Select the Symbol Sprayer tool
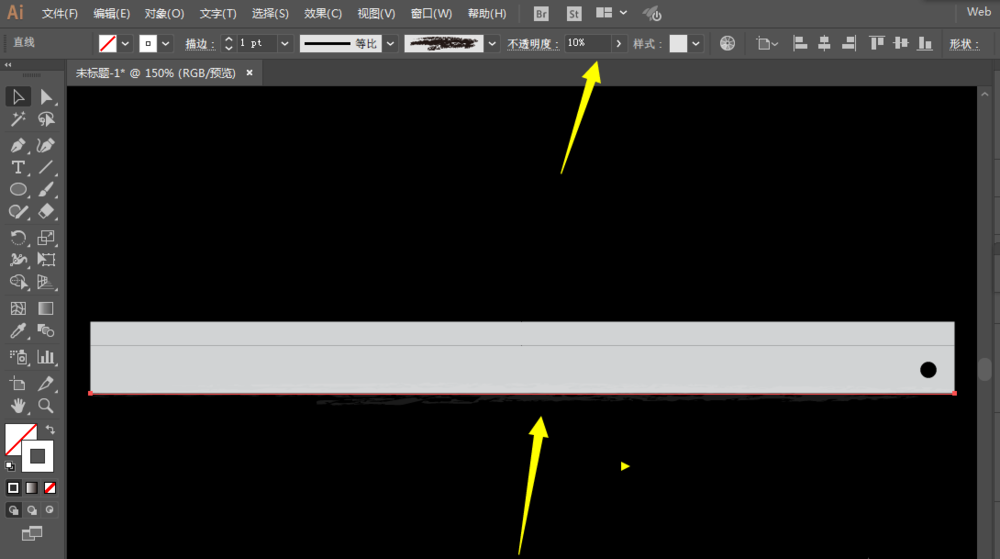1000x559 pixels. 18,357
